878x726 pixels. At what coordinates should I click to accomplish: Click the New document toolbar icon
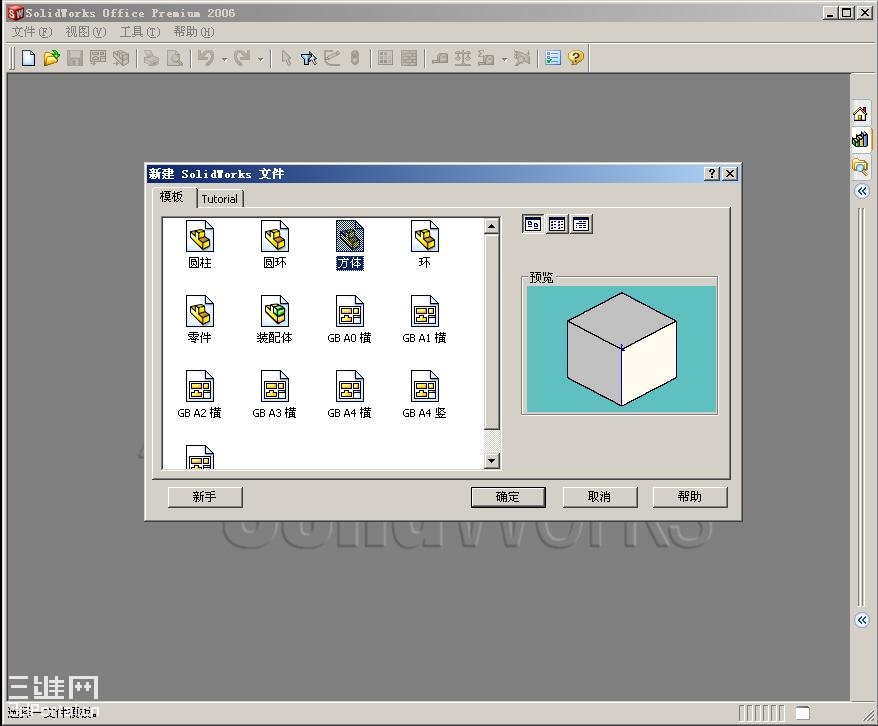28,58
